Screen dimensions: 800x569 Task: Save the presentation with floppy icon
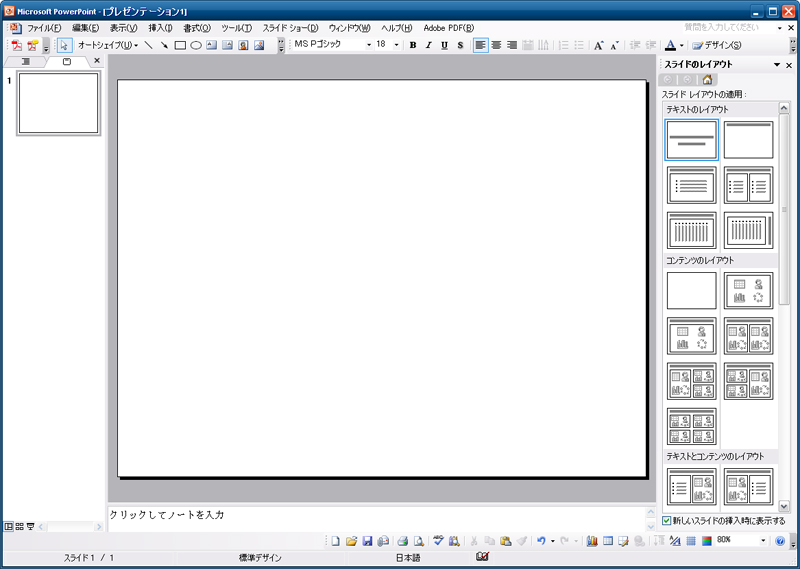367,541
